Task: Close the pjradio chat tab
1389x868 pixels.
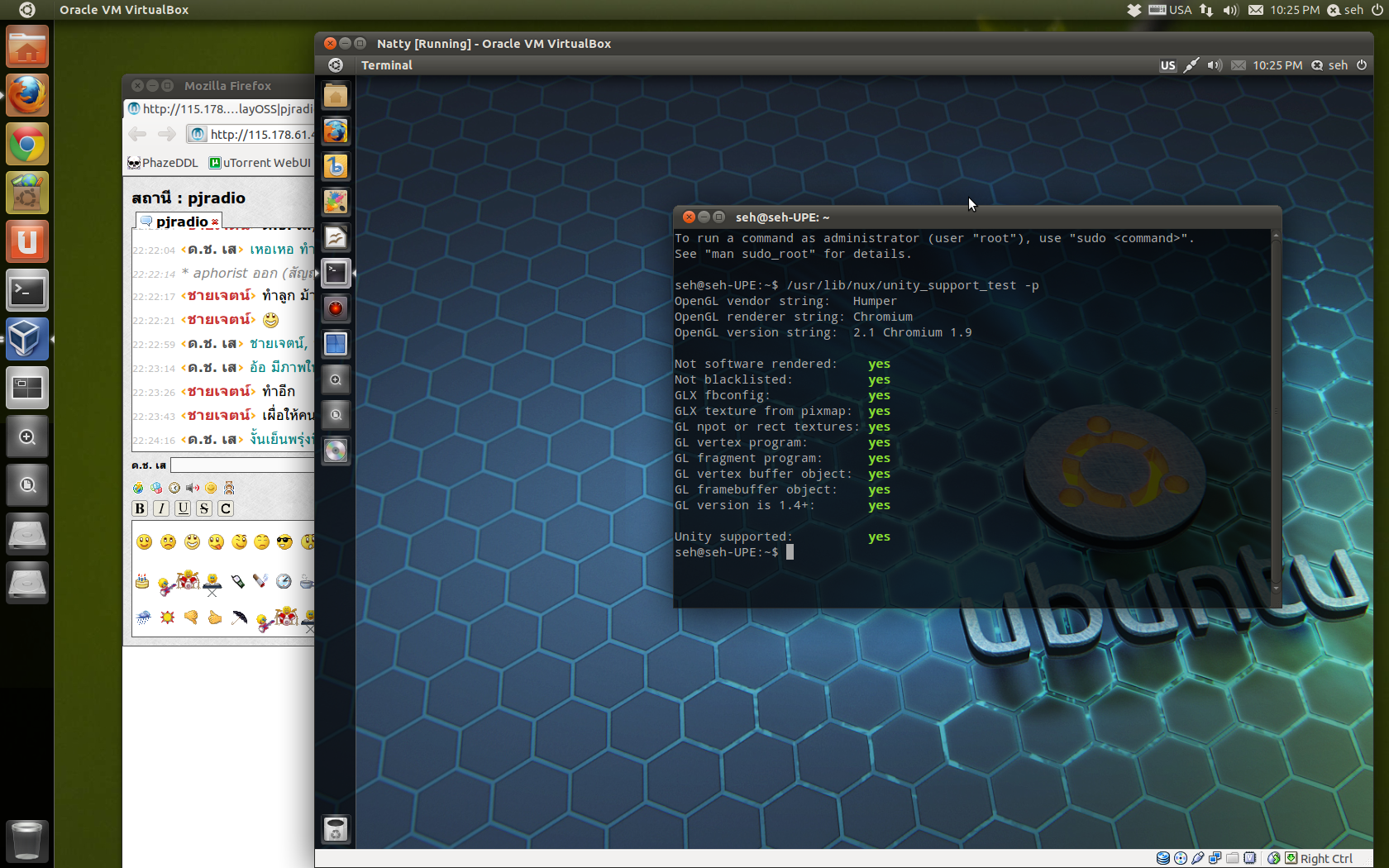Action: [x=215, y=222]
